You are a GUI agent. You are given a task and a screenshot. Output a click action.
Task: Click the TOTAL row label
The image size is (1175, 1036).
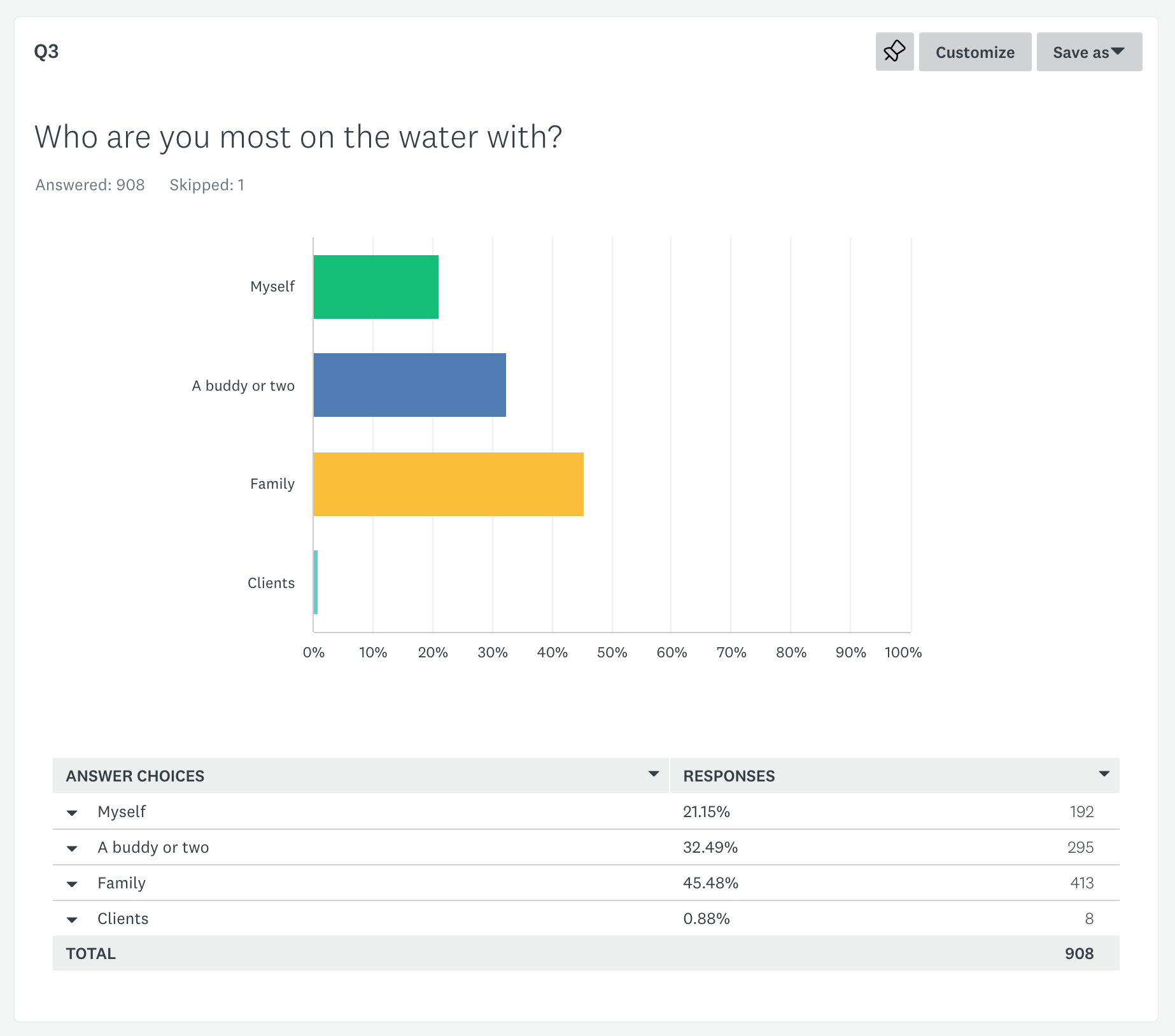91,954
